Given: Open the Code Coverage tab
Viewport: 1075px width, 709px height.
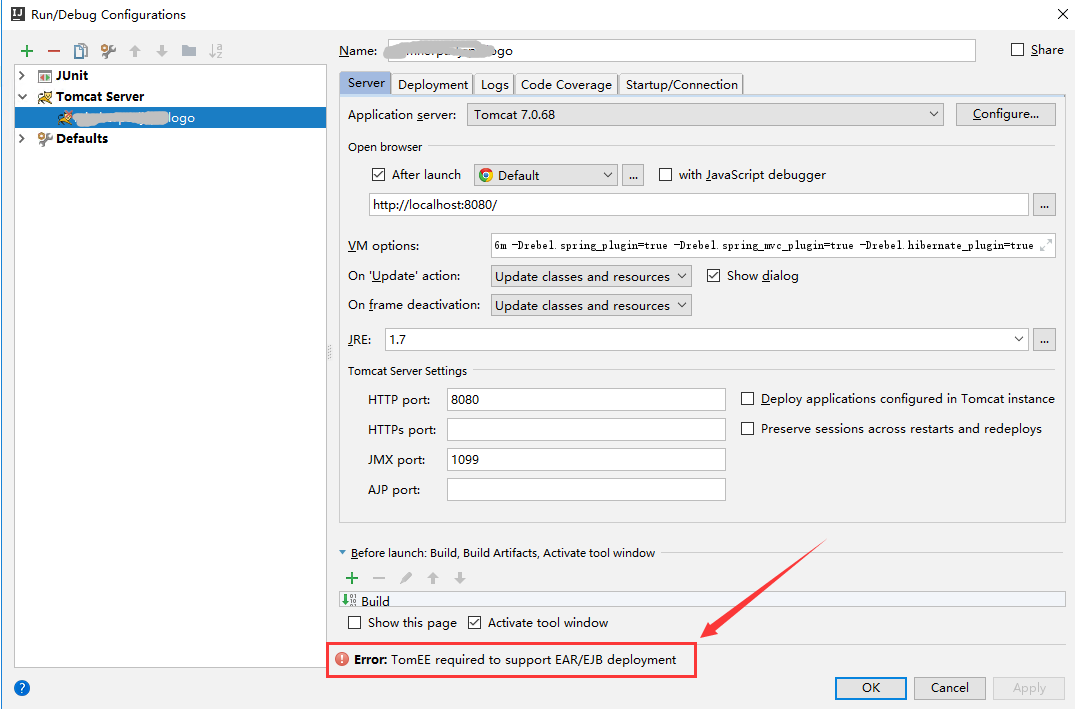Looking at the screenshot, I should click(566, 84).
